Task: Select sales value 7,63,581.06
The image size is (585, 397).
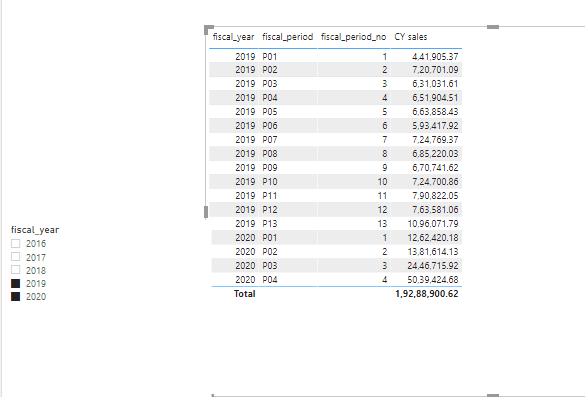Action: click(435, 210)
